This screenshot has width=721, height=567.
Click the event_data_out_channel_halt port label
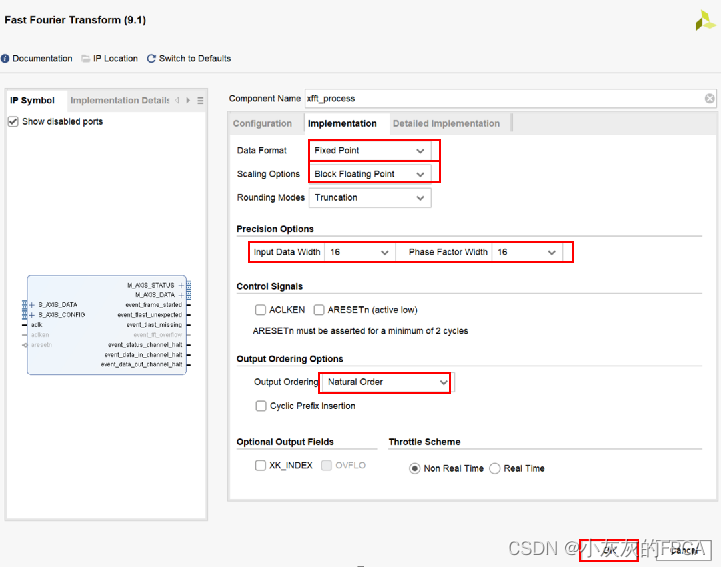pos(142,364)
